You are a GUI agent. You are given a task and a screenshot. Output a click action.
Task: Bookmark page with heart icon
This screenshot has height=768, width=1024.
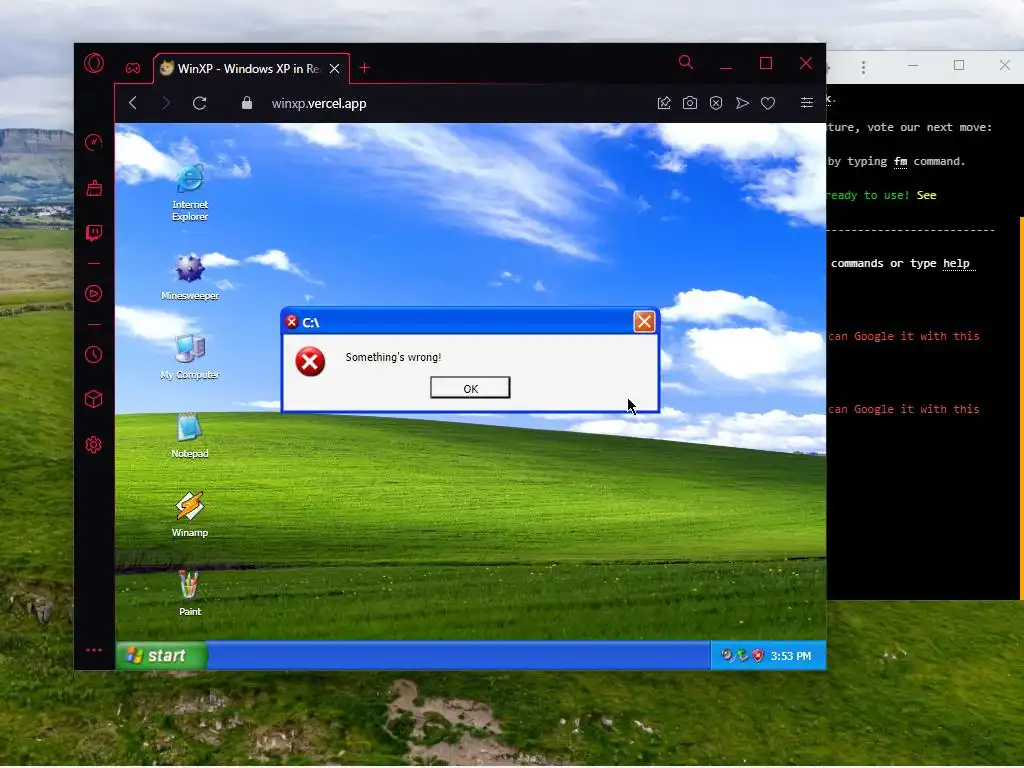768,103
